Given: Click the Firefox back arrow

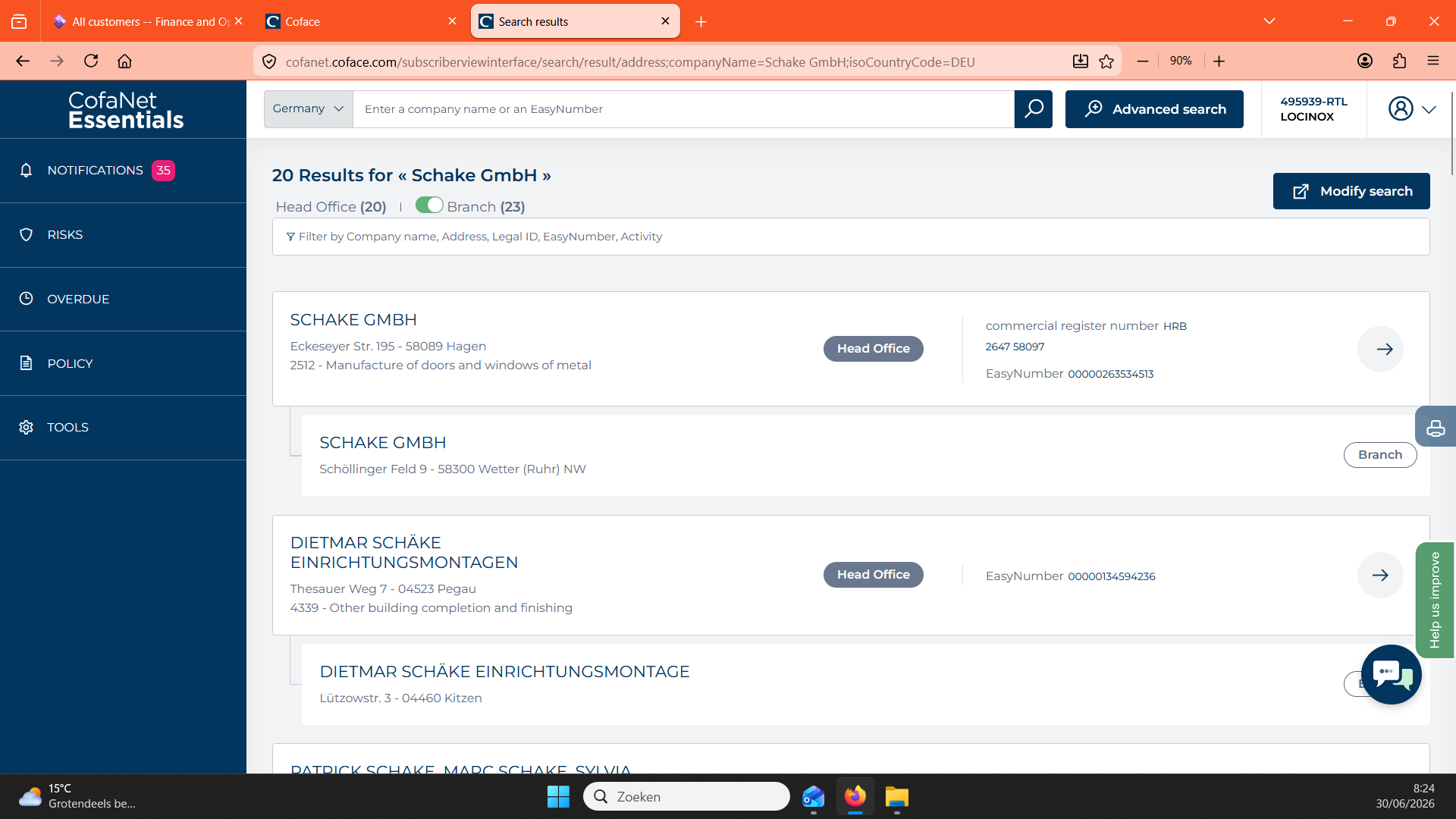Looking at the screenshot, I should click(x=23, y=61).
